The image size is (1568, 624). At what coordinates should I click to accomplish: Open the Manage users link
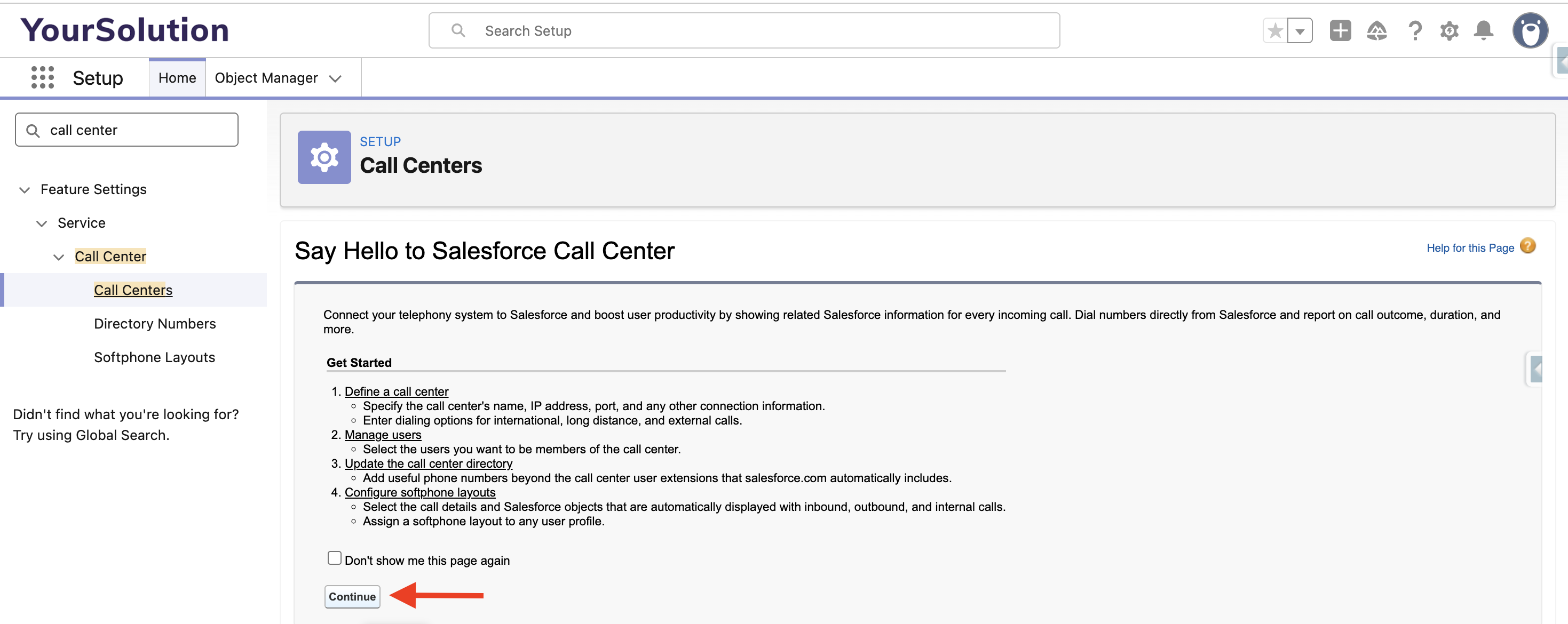383,434
